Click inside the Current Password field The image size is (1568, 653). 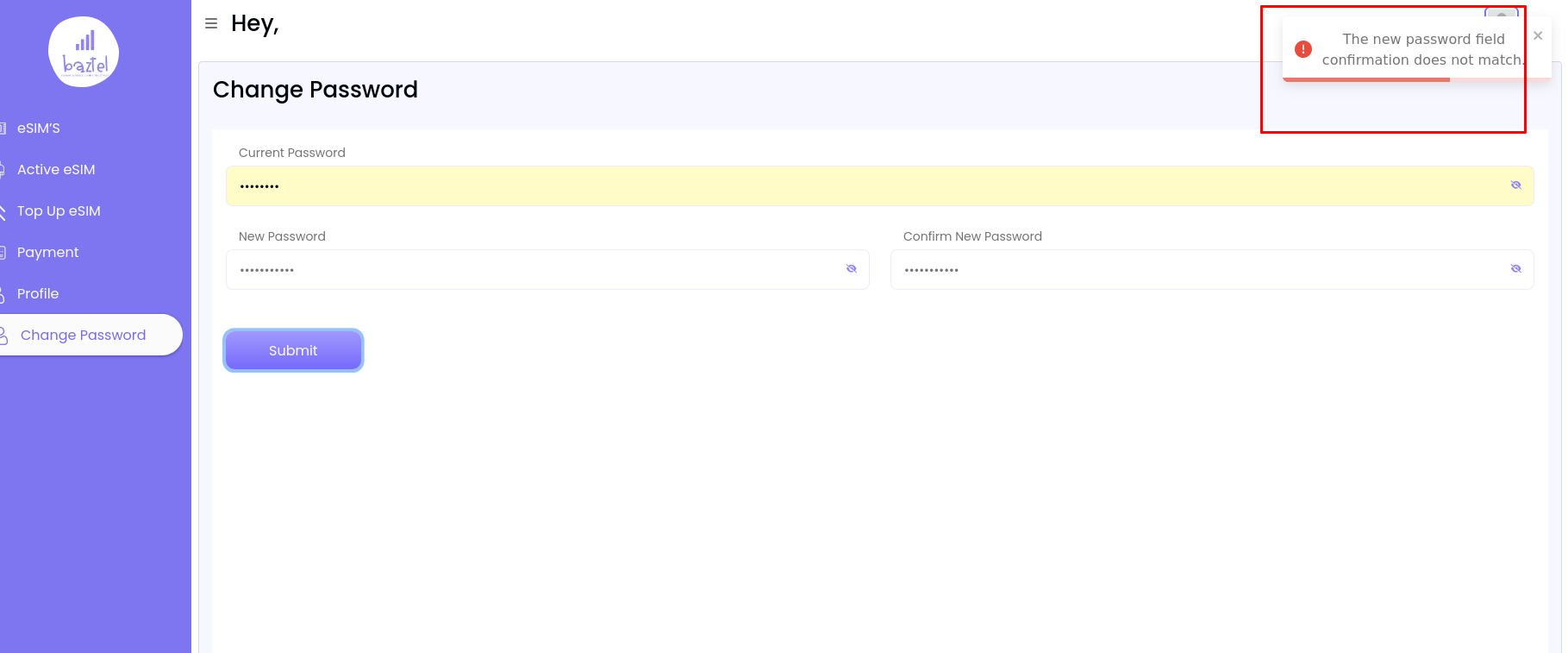coord(862,186)
